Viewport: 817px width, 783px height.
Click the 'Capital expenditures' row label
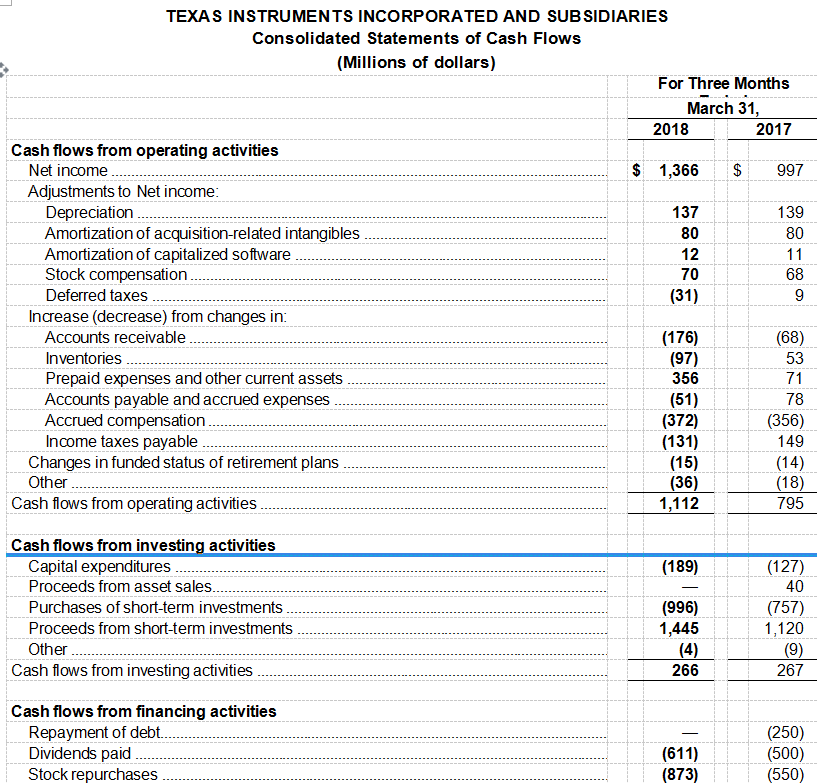pos(100,566)
